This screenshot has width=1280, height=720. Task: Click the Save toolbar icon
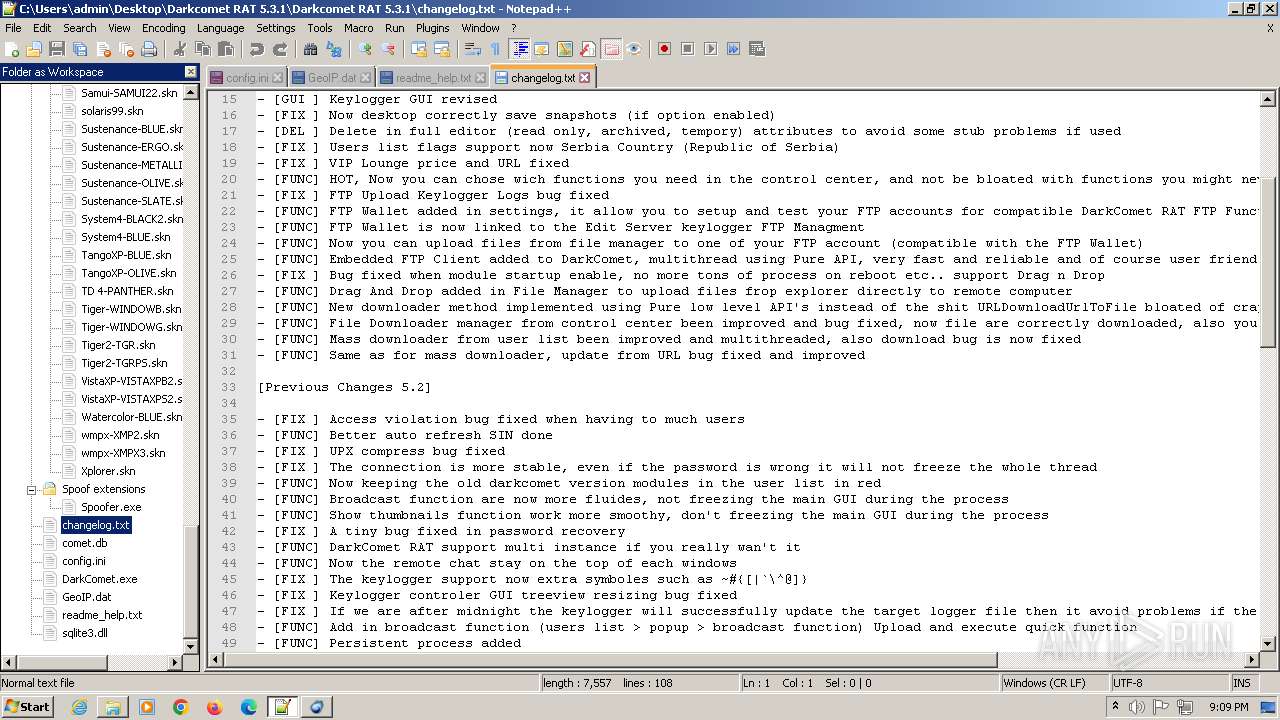[x=57, y=49]
